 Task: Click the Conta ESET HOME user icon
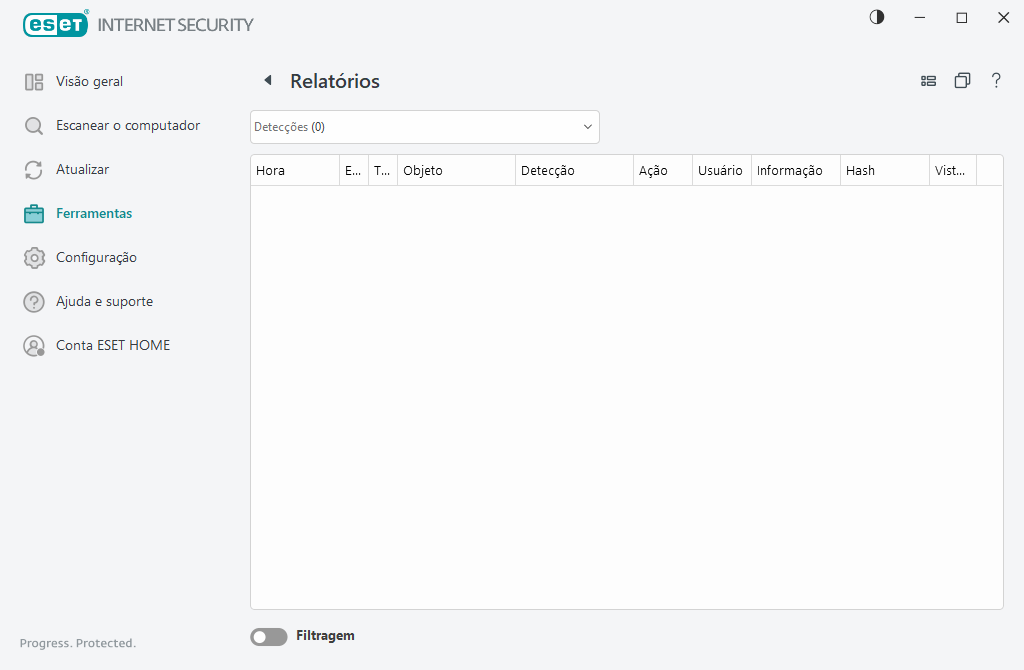(34, 346)
